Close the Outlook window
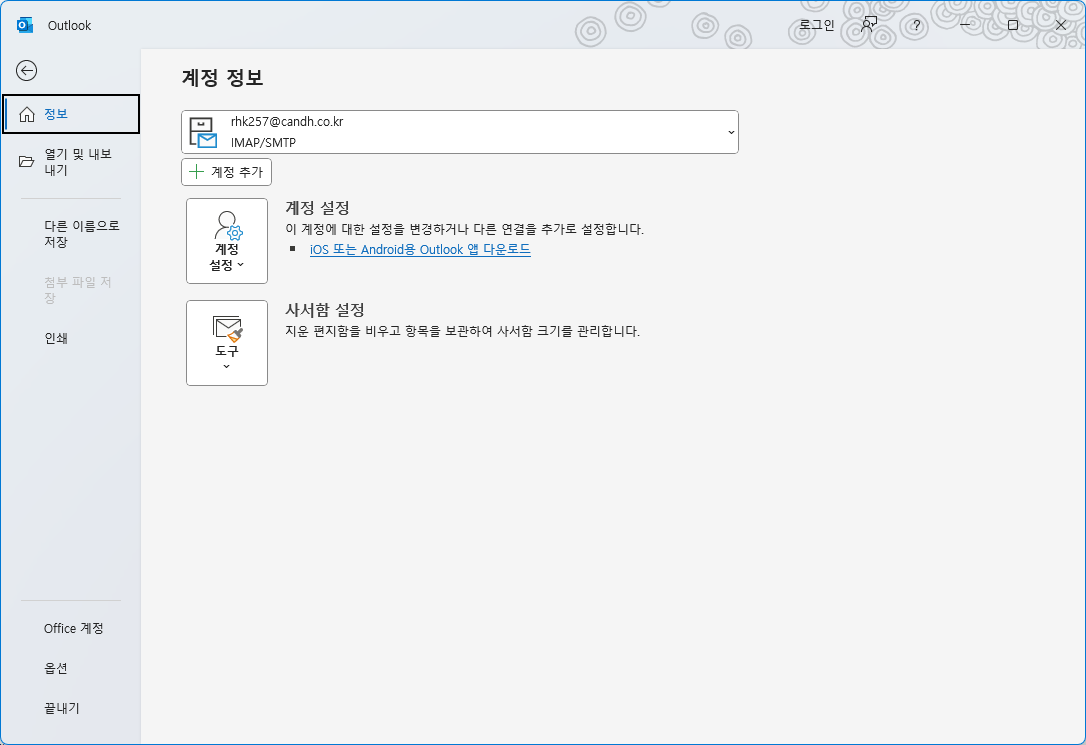This screenshot has width=1086, height=745. (1060, 25)
